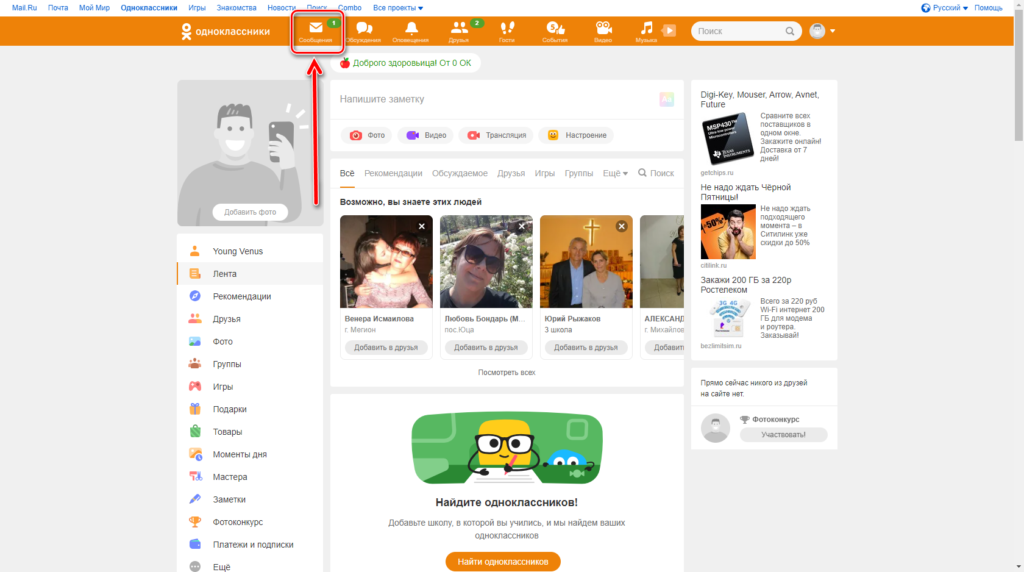Select the Обсуждаемое feed tab
Screen dimensions: 1024x572
click(x=460, y=173)
